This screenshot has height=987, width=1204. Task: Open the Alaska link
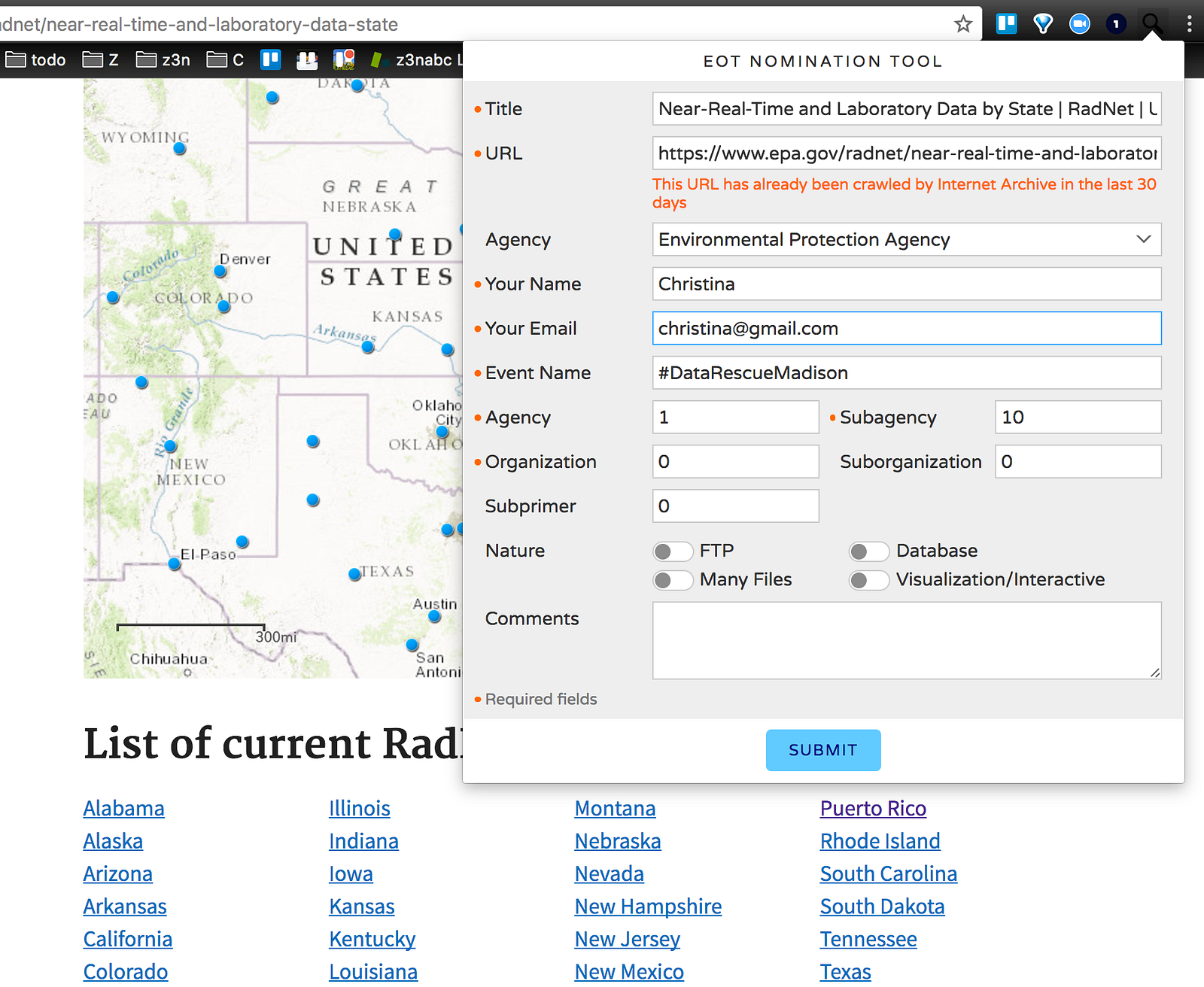pyautogui.click(x=114, y=841)
